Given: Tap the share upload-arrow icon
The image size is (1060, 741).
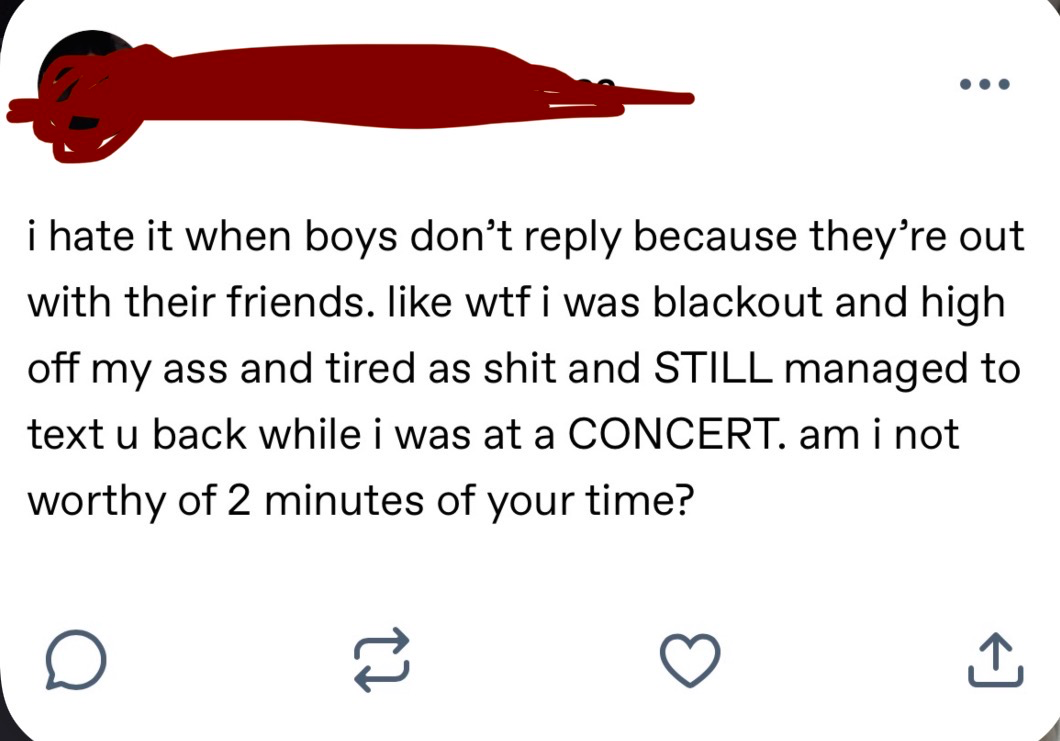Looking at the screenshot, I should [995, 660].
